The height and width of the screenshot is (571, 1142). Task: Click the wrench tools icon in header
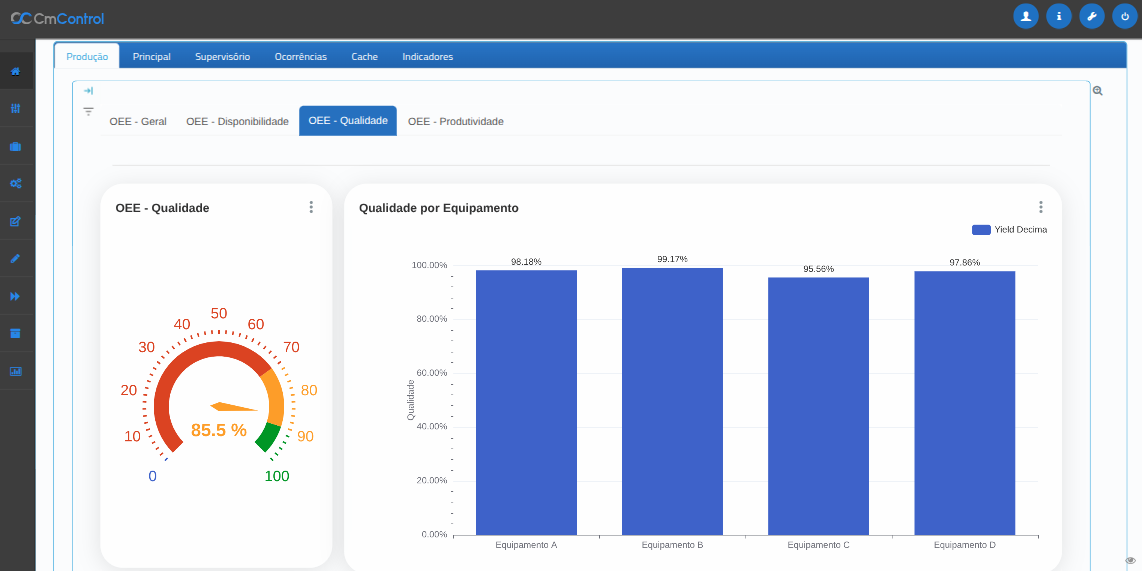tap(1091, 17)
